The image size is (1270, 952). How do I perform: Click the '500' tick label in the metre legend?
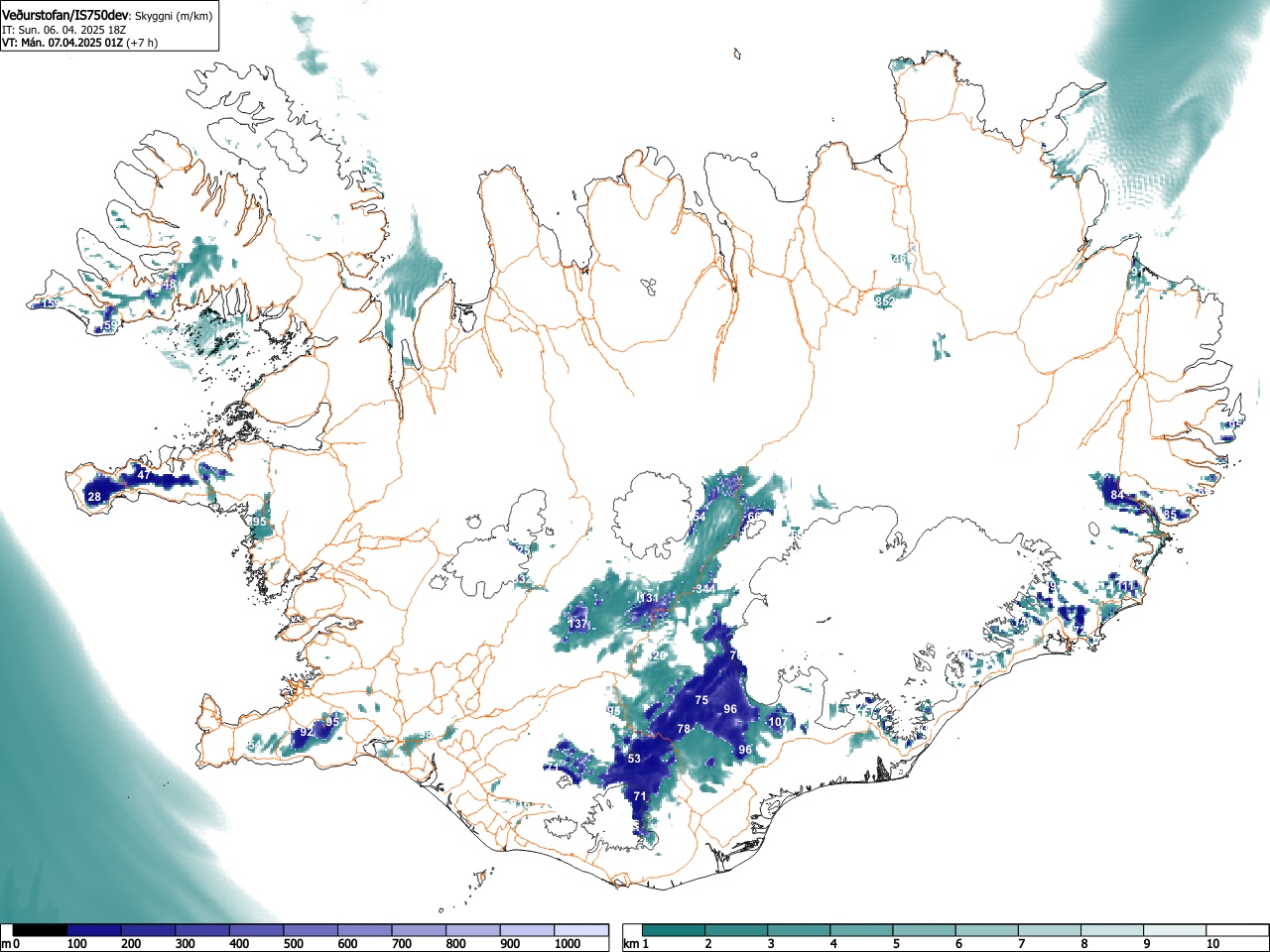294,944
